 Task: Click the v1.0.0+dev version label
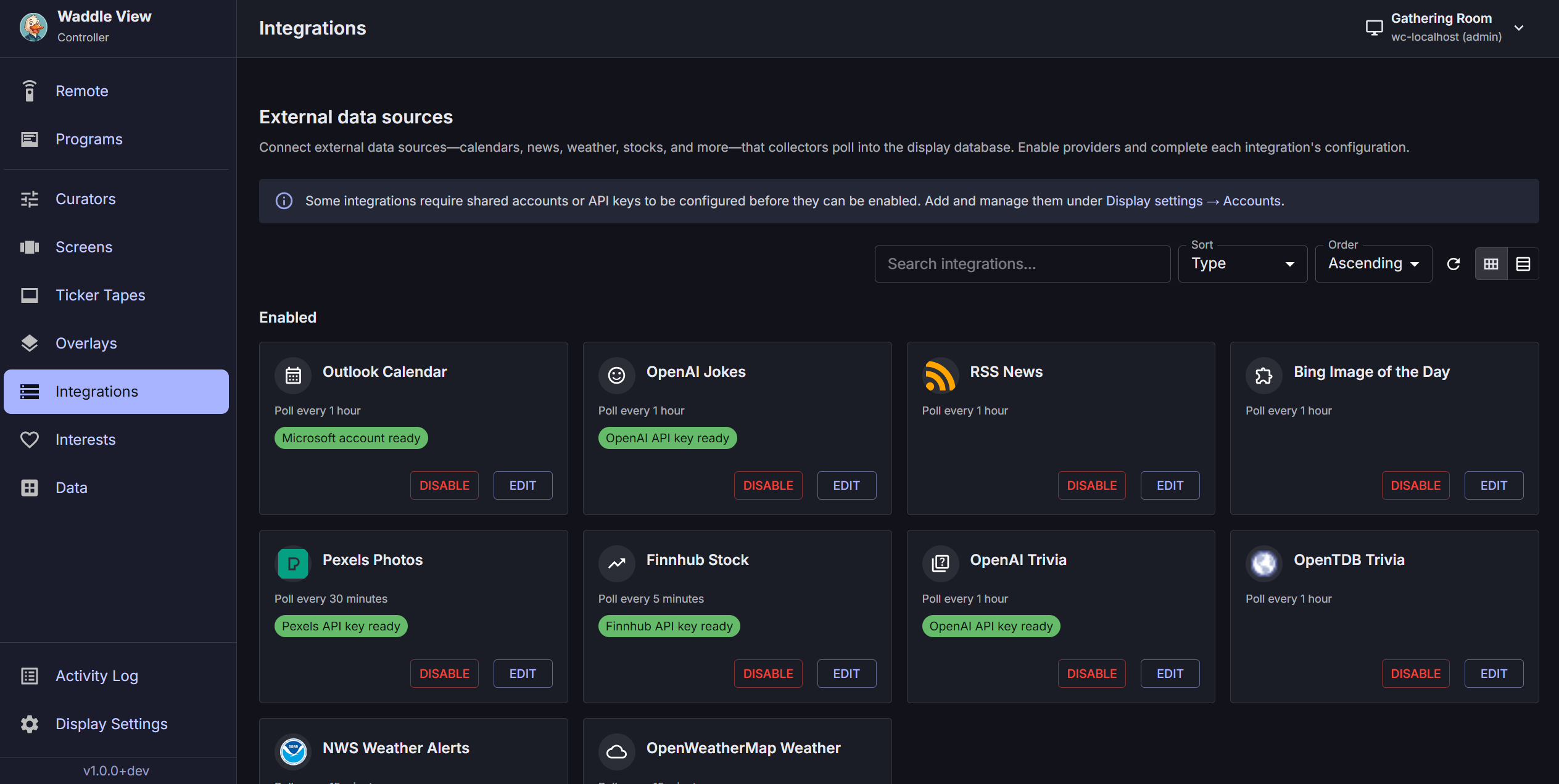pos(116,770)
